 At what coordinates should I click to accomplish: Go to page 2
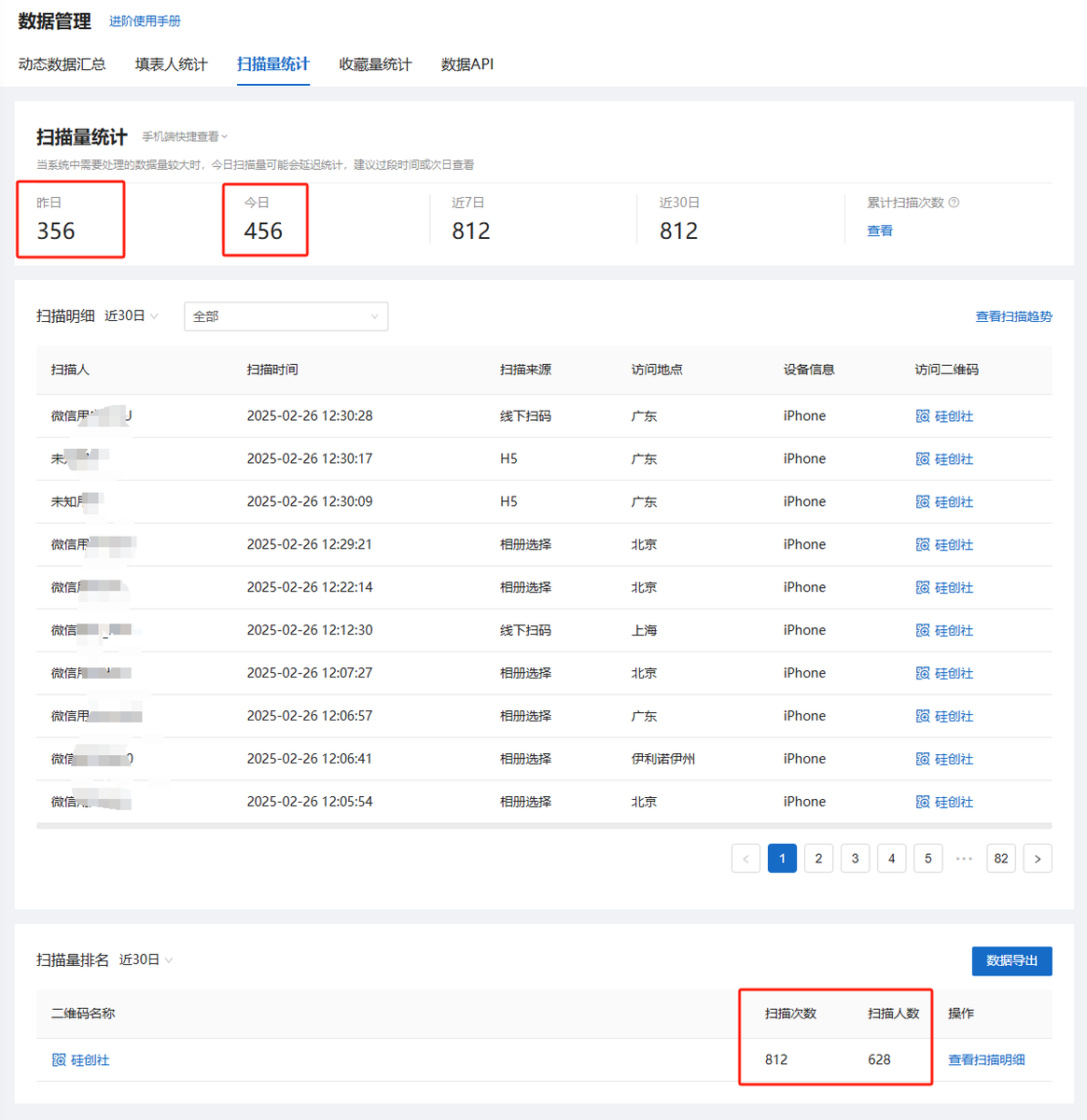818,859
